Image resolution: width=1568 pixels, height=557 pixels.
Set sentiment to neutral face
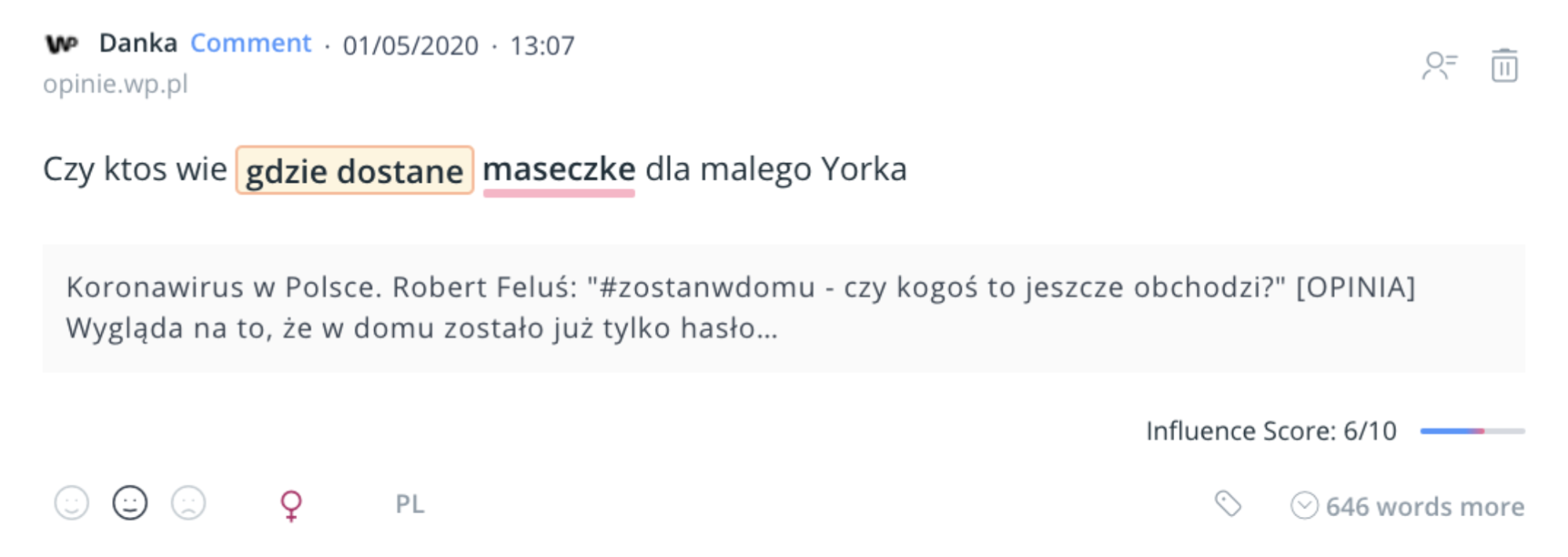(x=130, y=504)
